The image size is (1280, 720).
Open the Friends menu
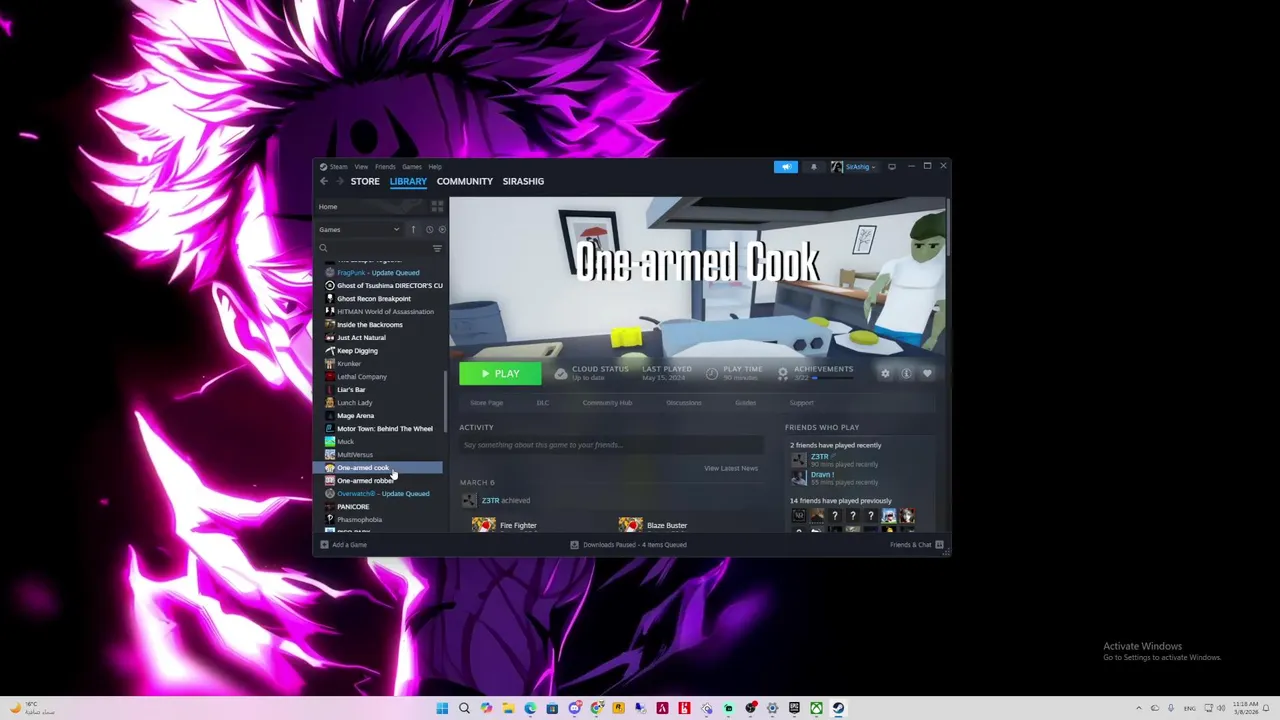point(385,167)
